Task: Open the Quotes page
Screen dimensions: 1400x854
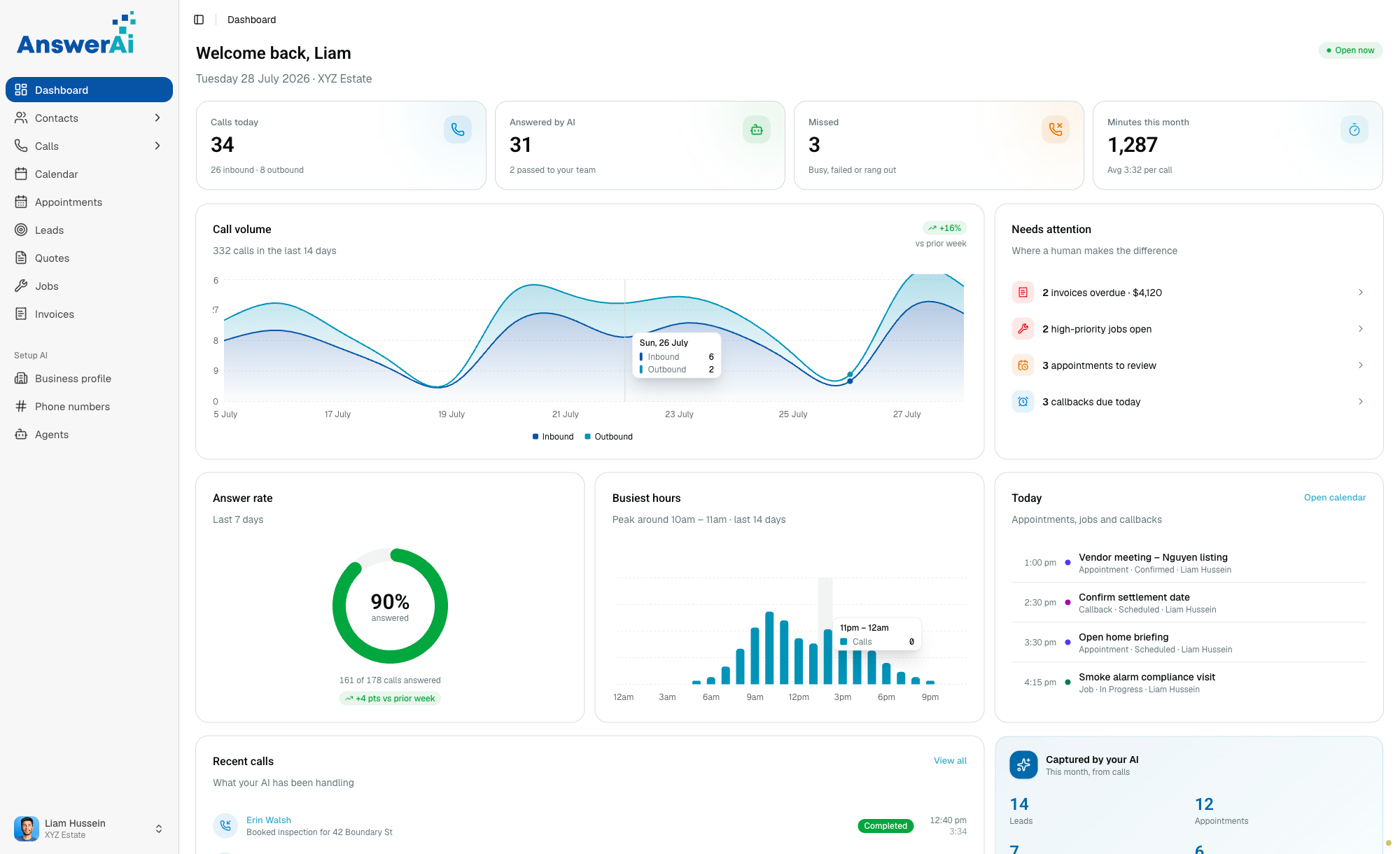Action: [89, 258]
